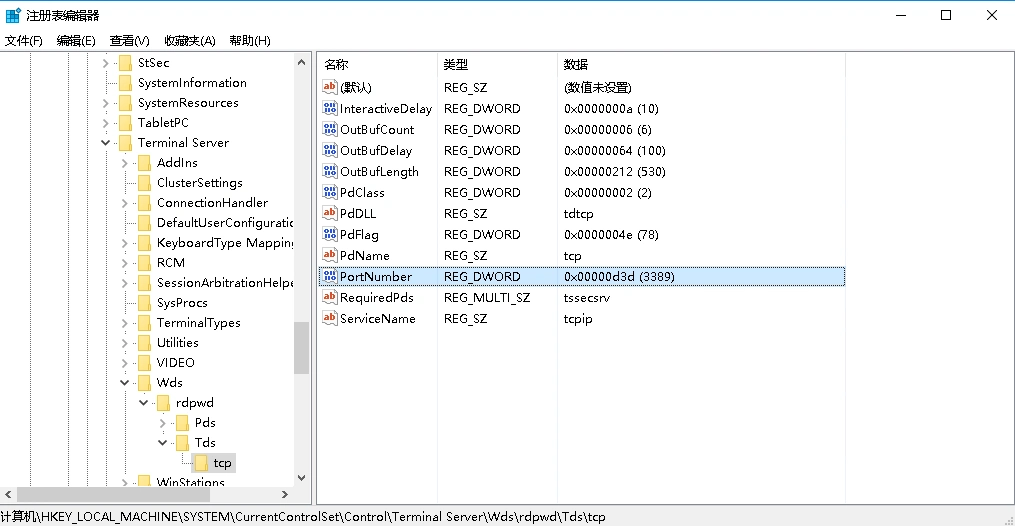
Task: Click the SysProcs folder icon
Action: [144, 303]
